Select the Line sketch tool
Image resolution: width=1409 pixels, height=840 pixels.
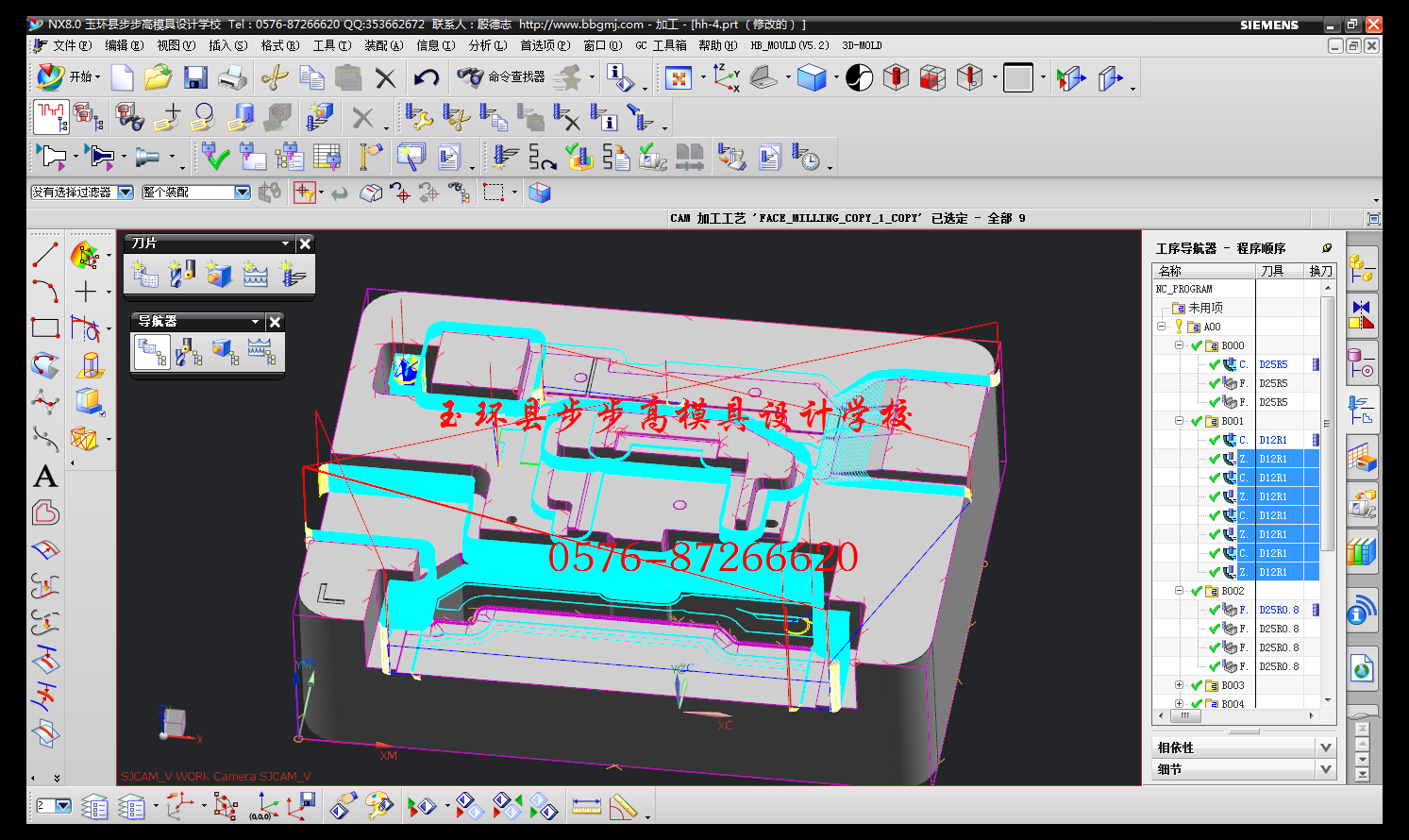tap(45, 255)
